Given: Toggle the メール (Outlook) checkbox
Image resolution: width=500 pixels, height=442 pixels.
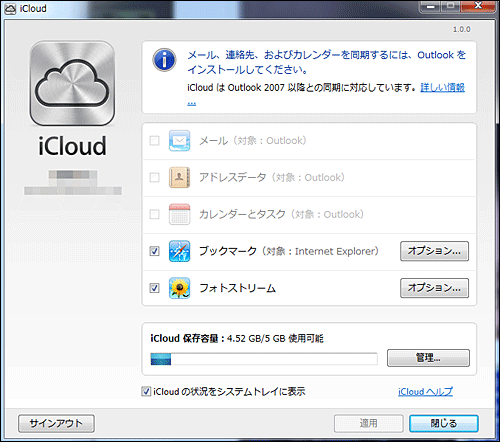Looking at the screenshot, I should point(154,141).
